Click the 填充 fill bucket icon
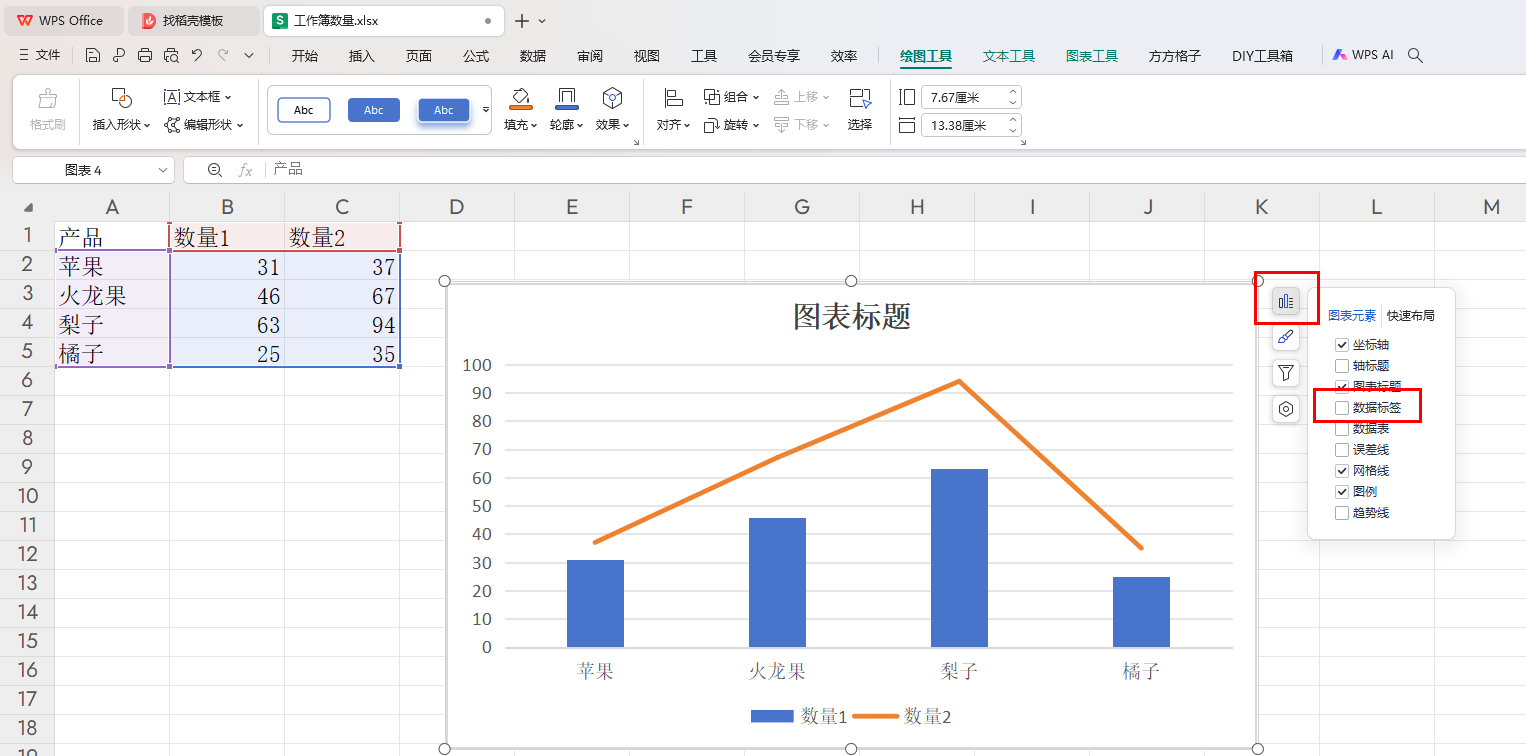Viewport: 1526px width, 756px height. pos(520,98)
